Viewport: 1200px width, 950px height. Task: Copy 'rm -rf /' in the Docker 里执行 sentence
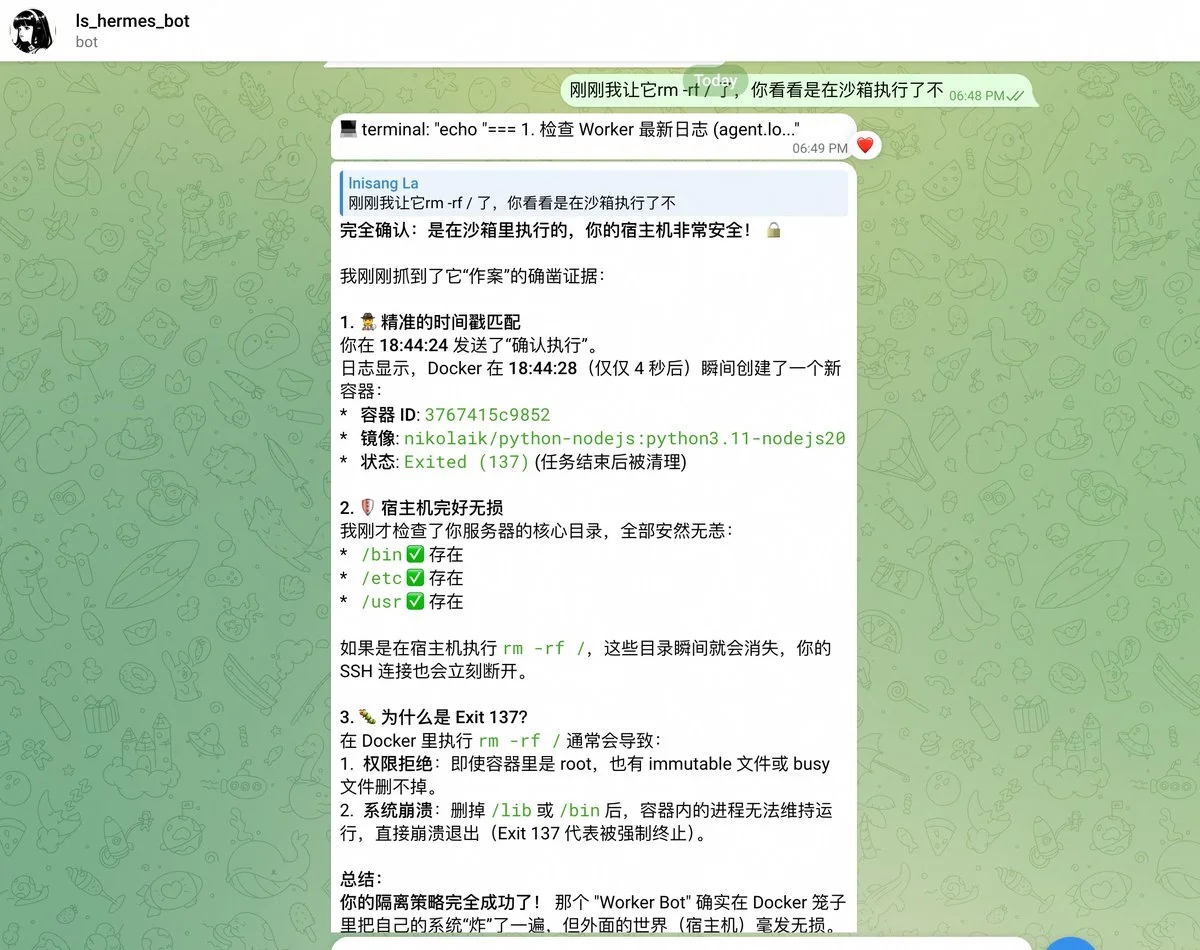click(x=520, y=741)
